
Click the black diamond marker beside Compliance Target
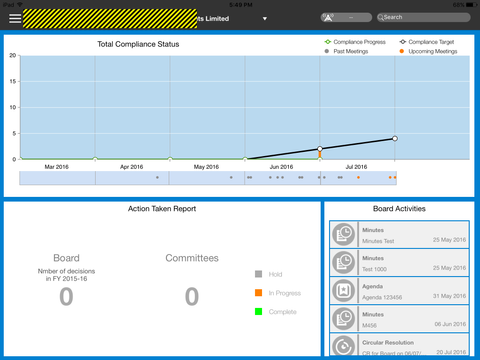tap(403, 42)
